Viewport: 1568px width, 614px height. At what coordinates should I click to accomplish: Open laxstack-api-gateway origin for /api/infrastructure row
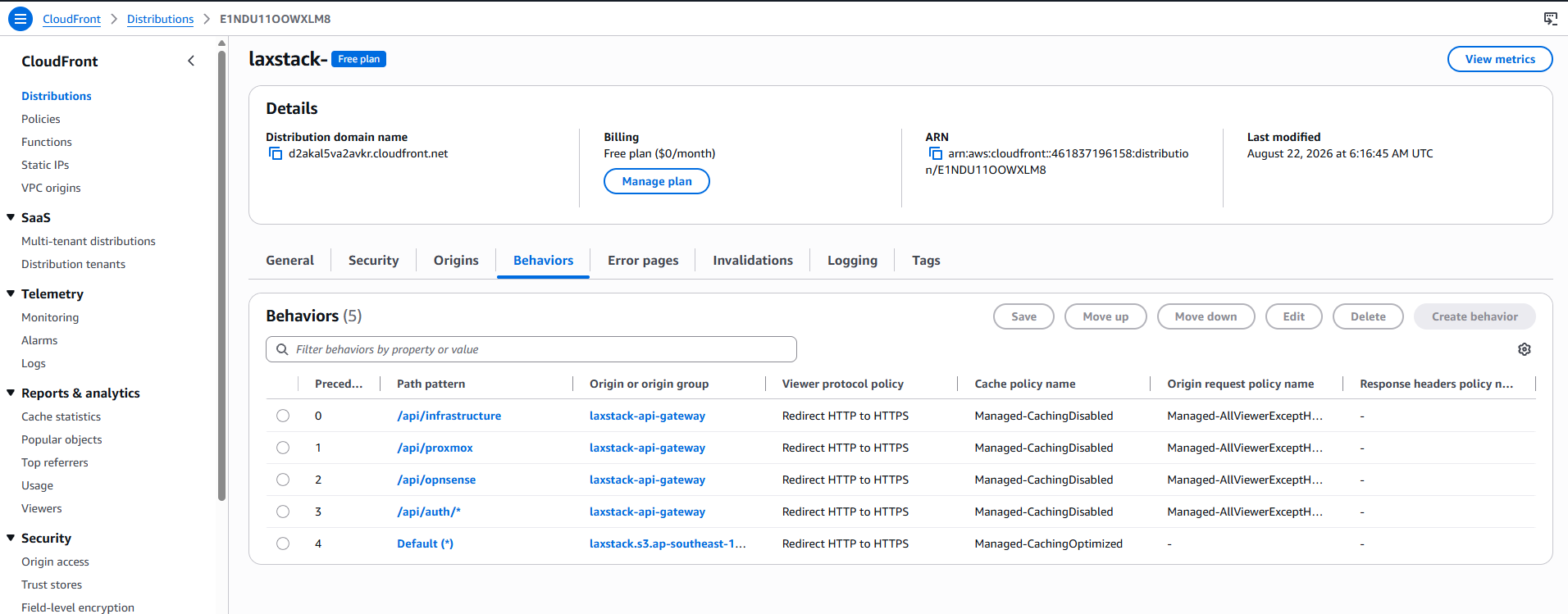click(647, 416)
